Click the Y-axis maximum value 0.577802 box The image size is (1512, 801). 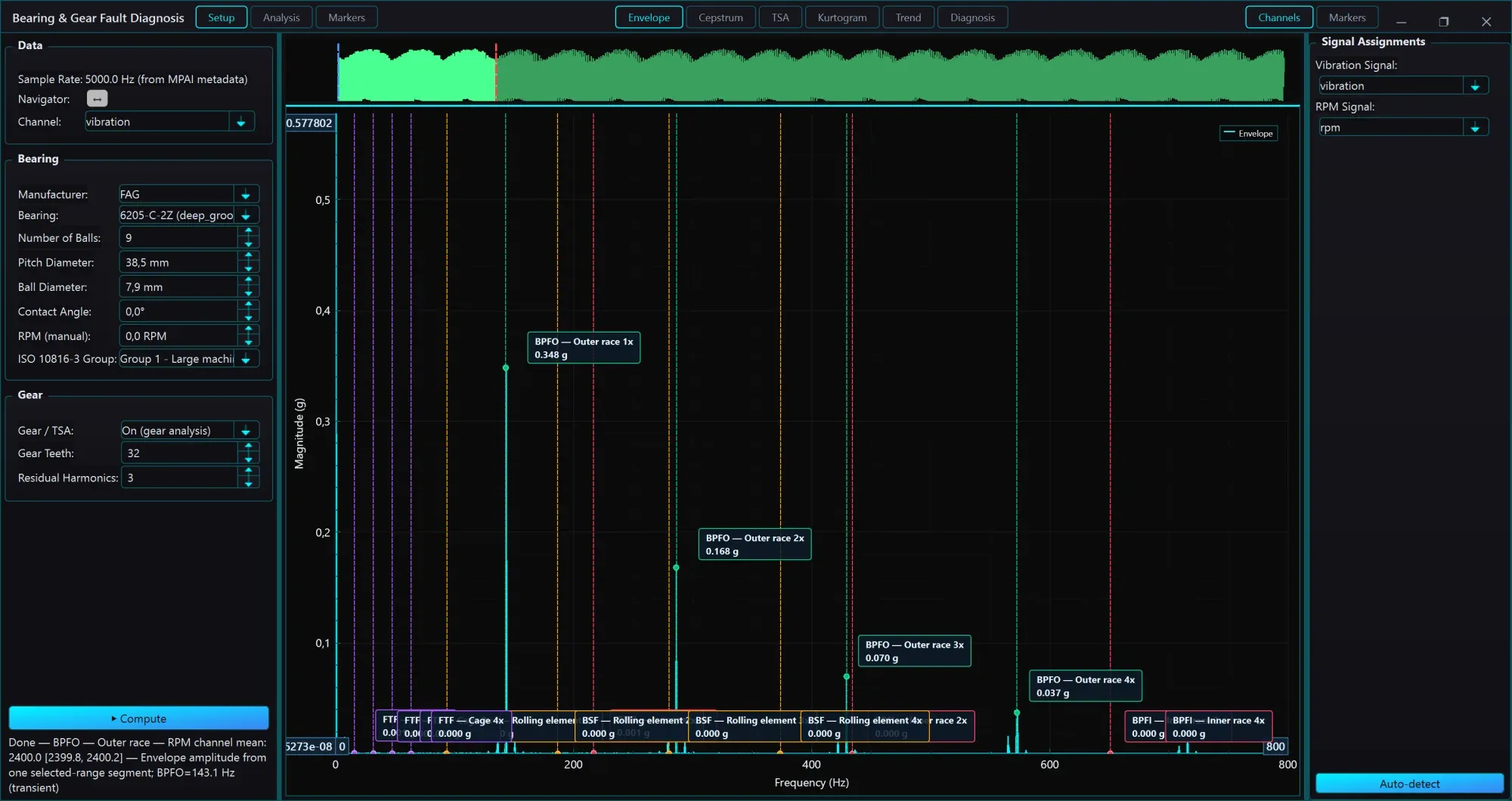click(x=309, y=123)
